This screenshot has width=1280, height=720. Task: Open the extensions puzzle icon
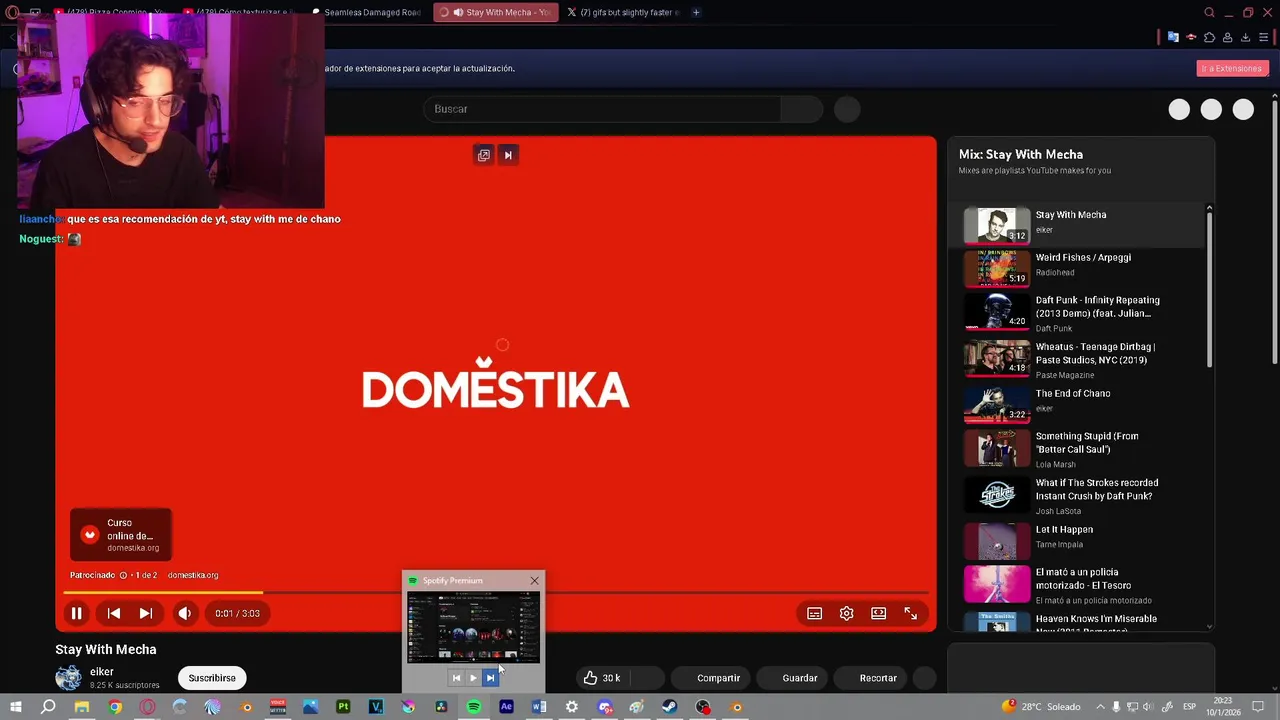coord(1209,37)
